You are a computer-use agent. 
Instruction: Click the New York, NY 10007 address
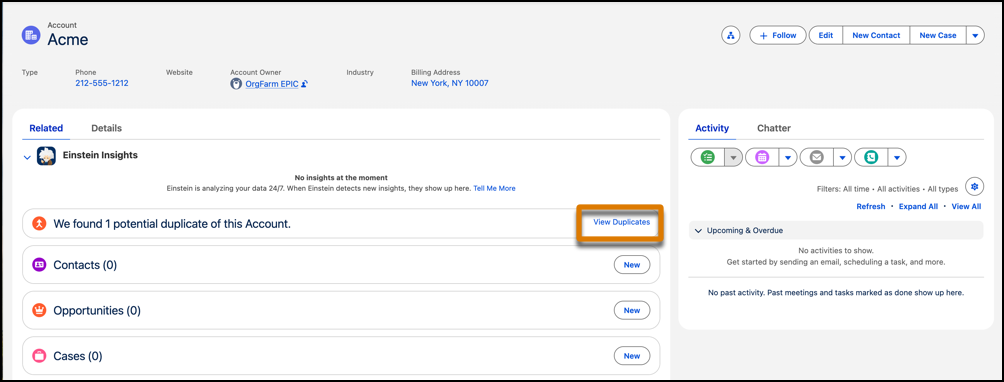tap(449, 83)
